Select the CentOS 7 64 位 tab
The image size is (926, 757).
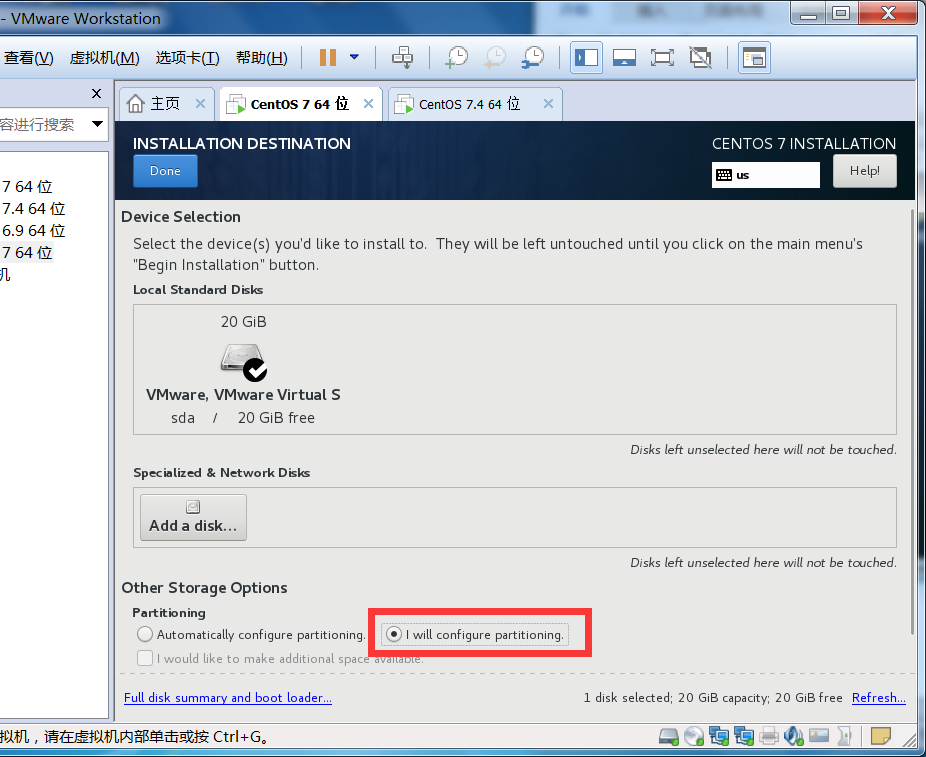[299, 104]
